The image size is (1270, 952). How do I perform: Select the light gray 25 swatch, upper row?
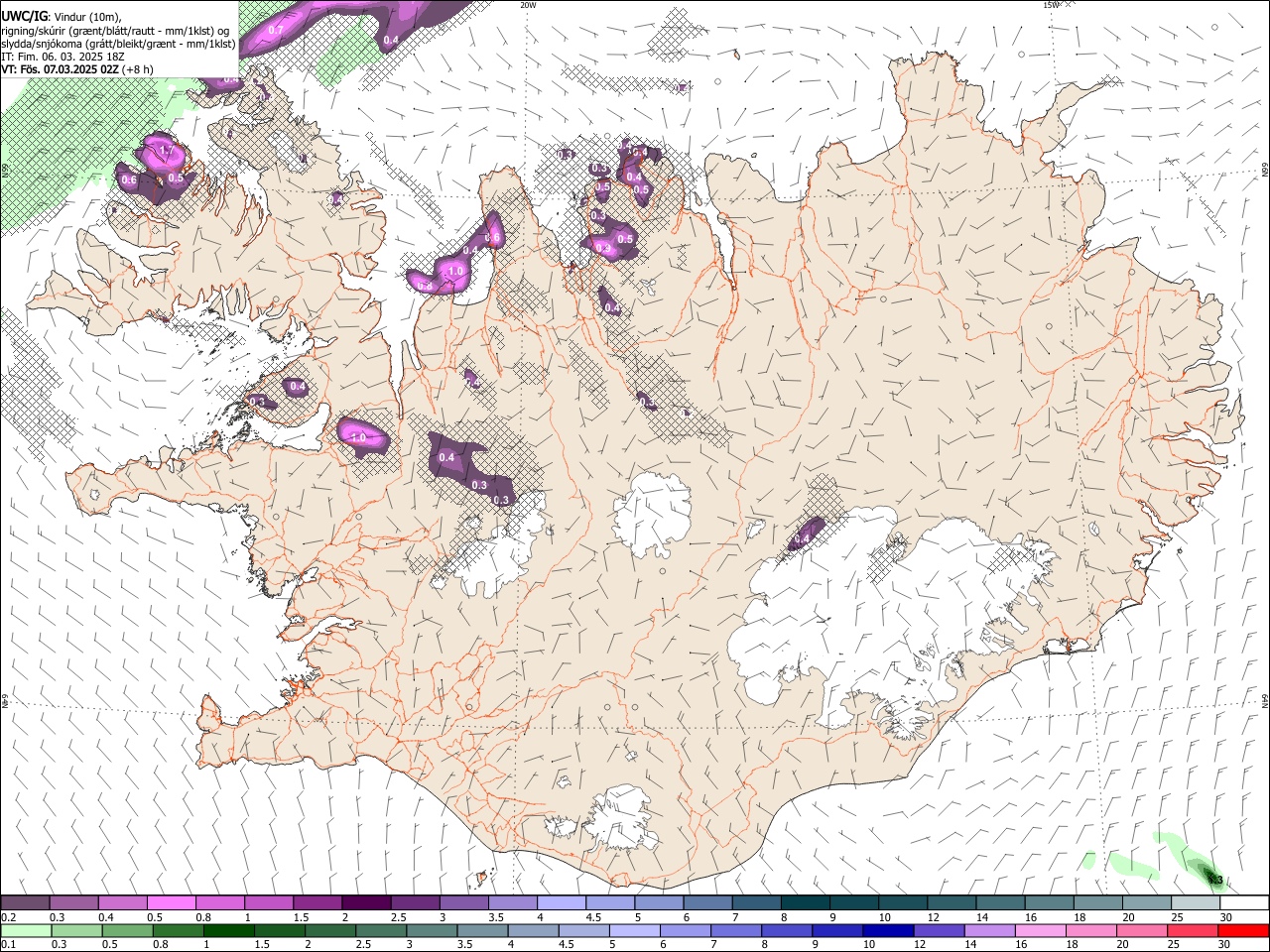1195,903
